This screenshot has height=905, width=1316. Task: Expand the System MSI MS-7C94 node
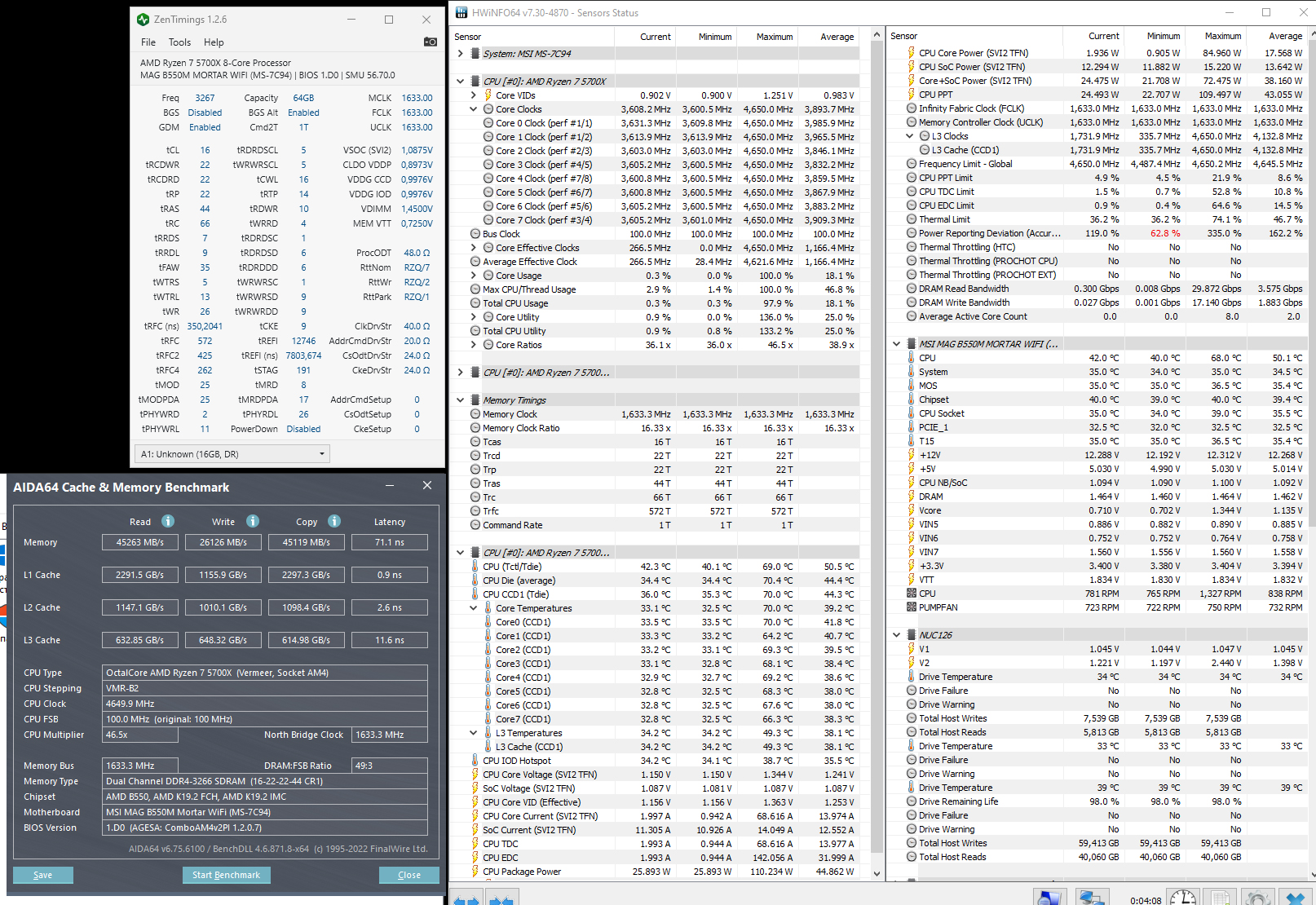click(461, 54)
